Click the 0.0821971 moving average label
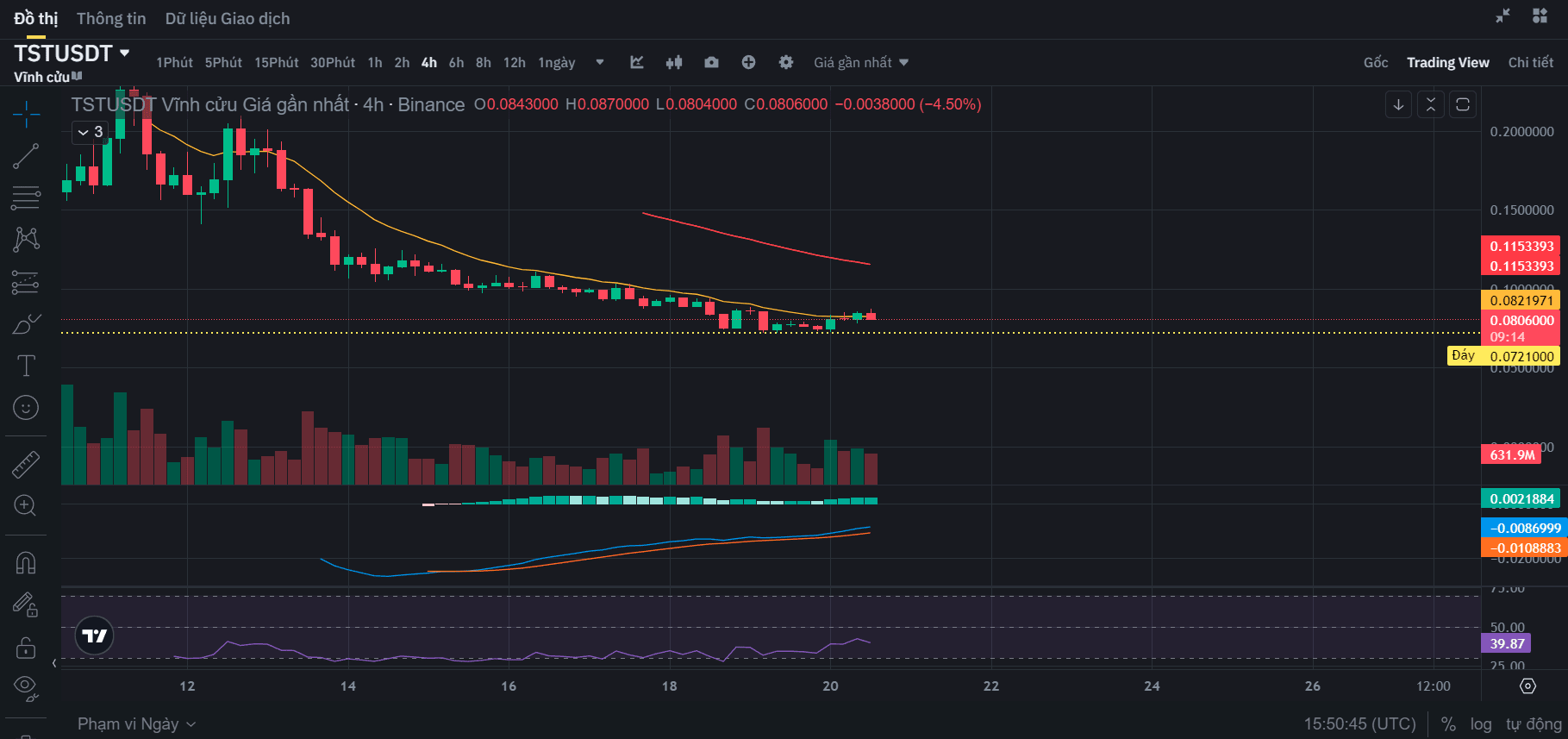 (1521, 300)
